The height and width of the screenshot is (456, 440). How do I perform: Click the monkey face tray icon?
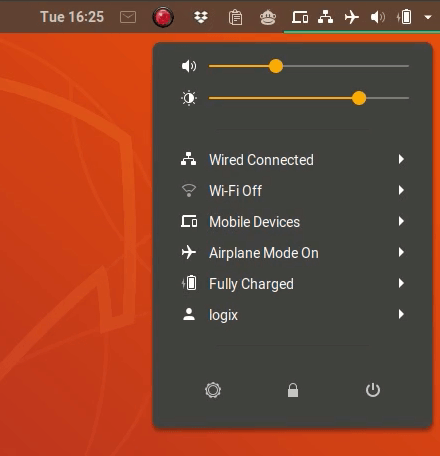pos(268,17)
